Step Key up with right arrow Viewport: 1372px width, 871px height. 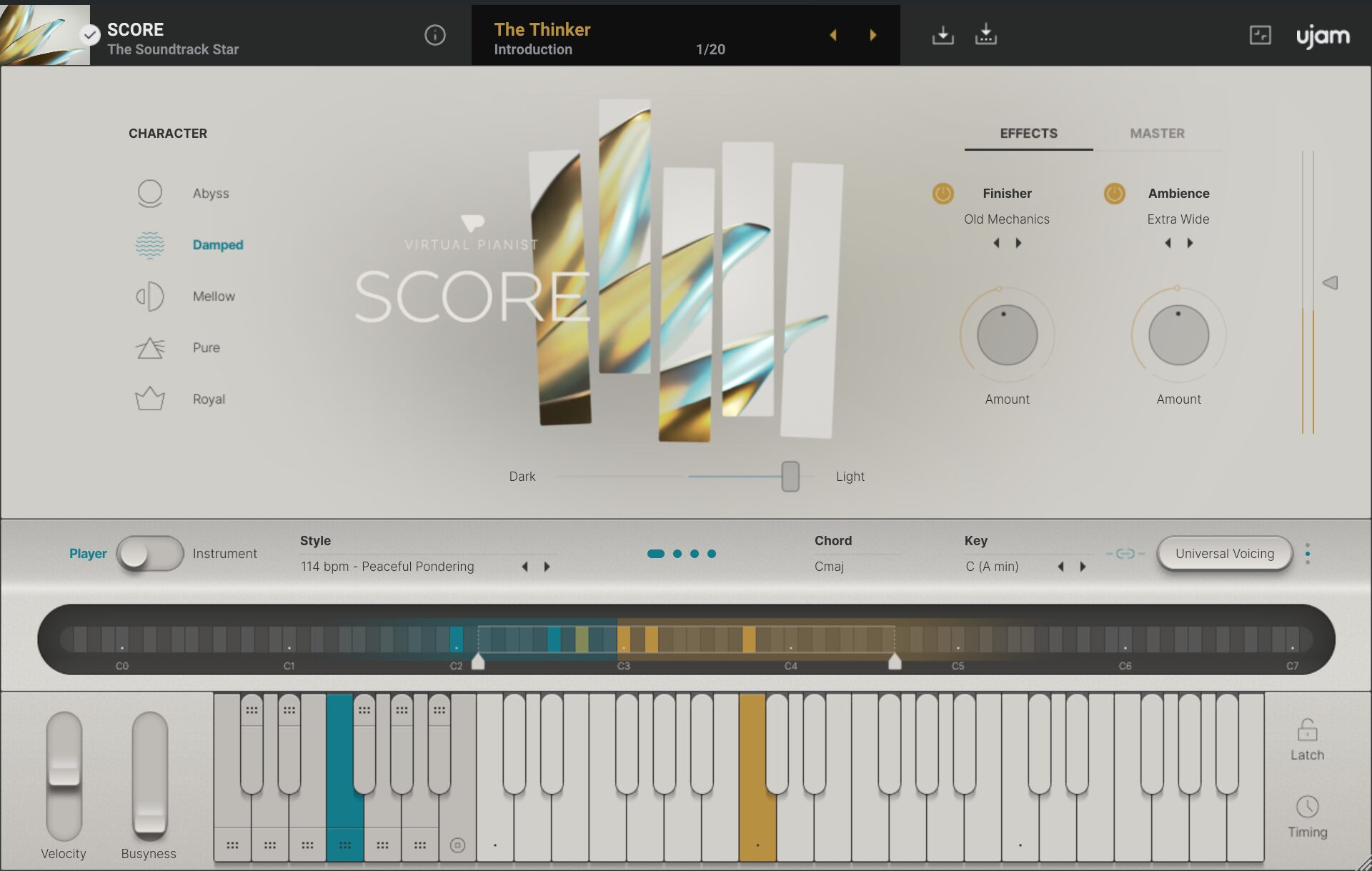(1083, 567)
